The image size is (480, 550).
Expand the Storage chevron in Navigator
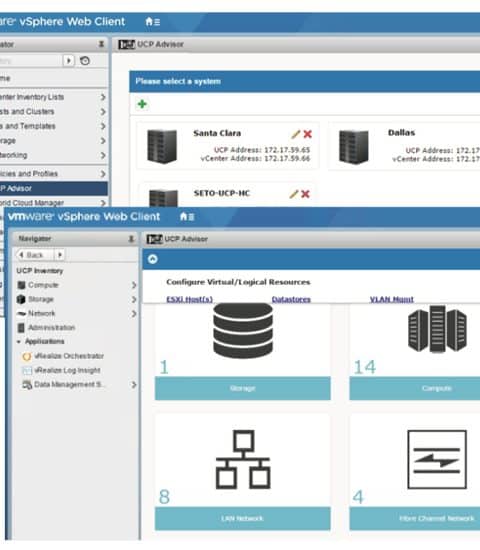click(x=134, y=299)
